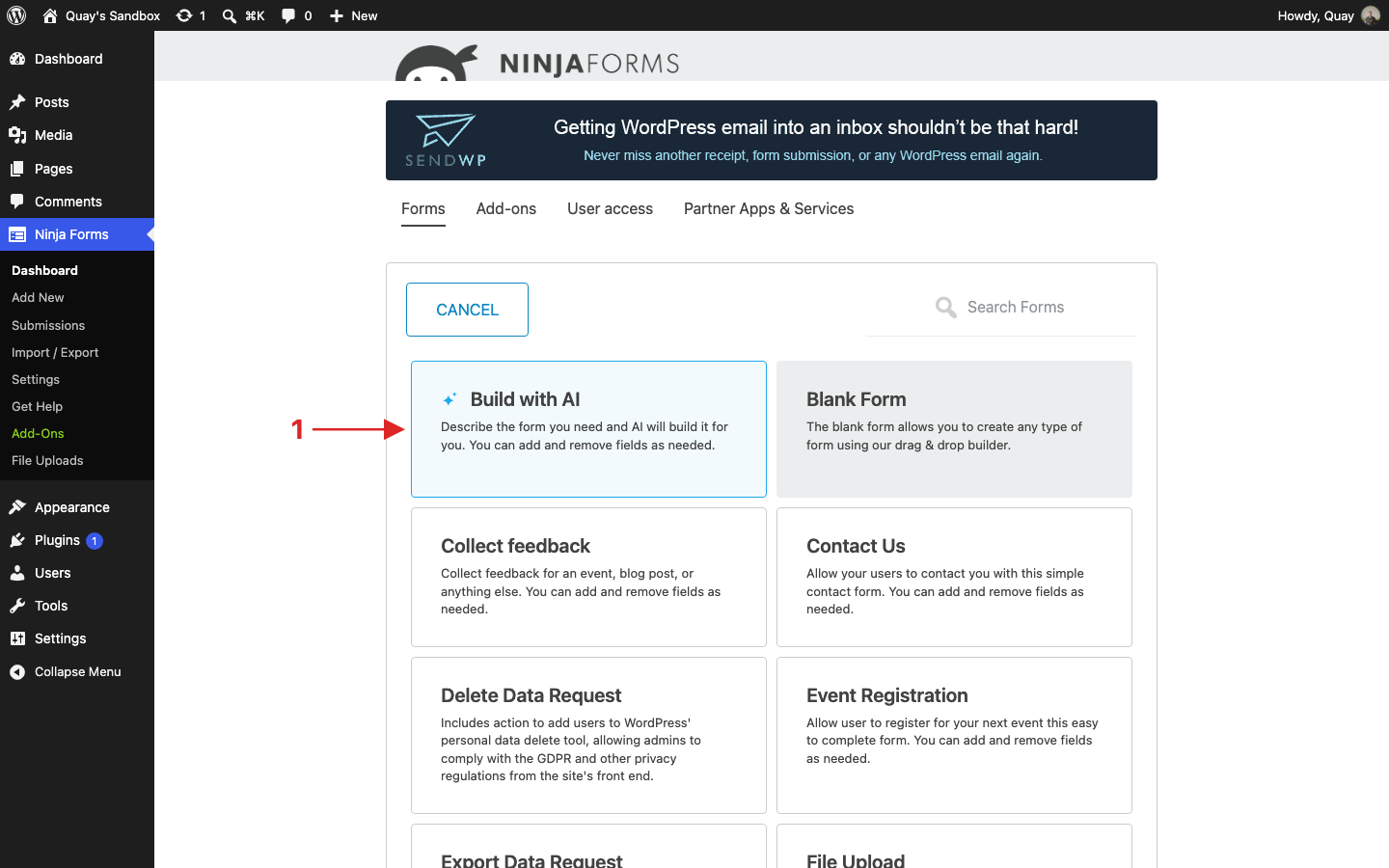Choose the File Upload template
The image size is (1389, 868).
pyautogui.click(x=954, y=847)
